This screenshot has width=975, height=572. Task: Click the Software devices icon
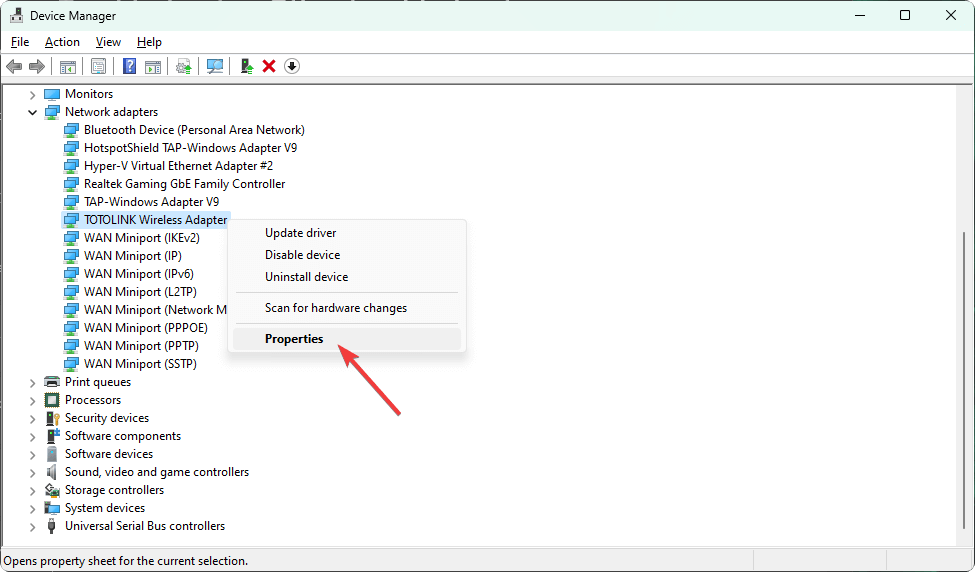[x=52, y=454]
